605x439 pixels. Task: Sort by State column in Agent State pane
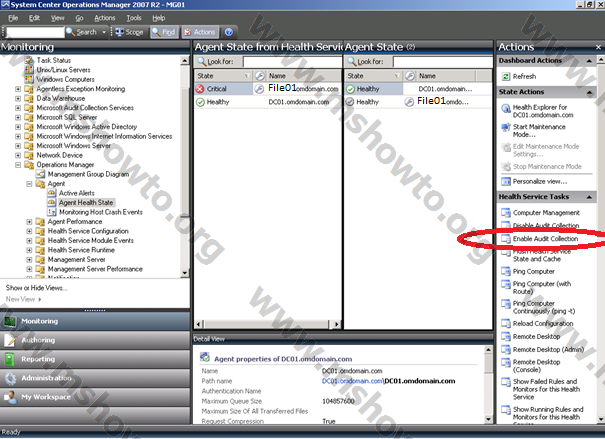[x=374, y=76]
